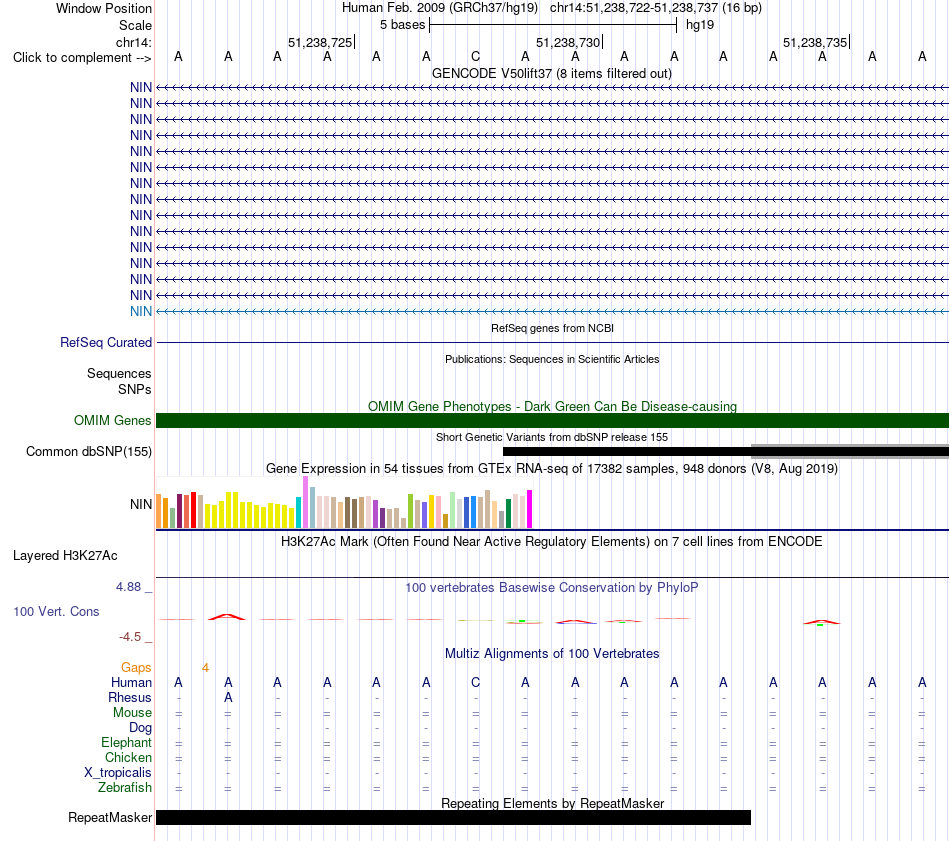Select the light-blue NIN transcript label
Viewport: 950px width, 841px height.
click(141, 311)
